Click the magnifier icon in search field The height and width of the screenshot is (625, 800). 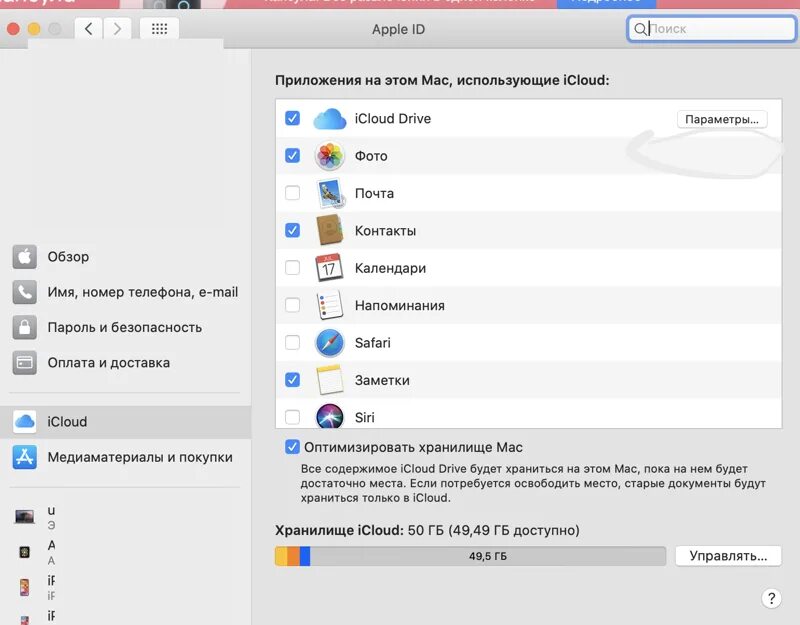(x=639, y=29)
